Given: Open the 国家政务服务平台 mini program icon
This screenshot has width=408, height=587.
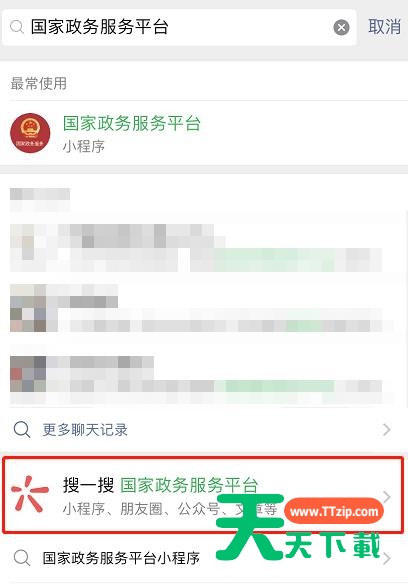Looking at the screenshot, I should (30, 133).
